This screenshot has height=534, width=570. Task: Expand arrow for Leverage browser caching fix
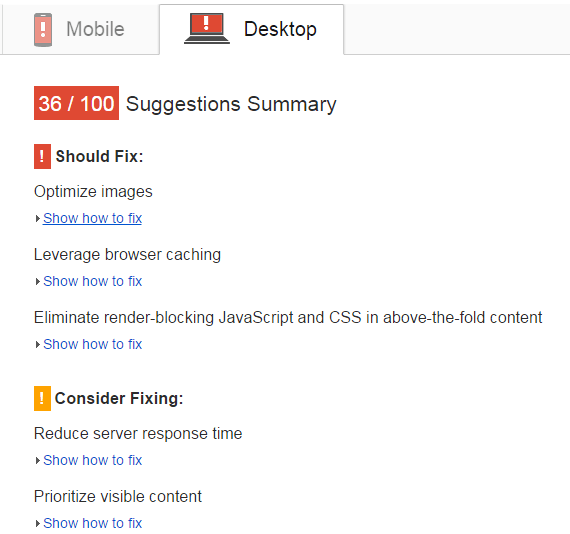[x=37, y=281]
